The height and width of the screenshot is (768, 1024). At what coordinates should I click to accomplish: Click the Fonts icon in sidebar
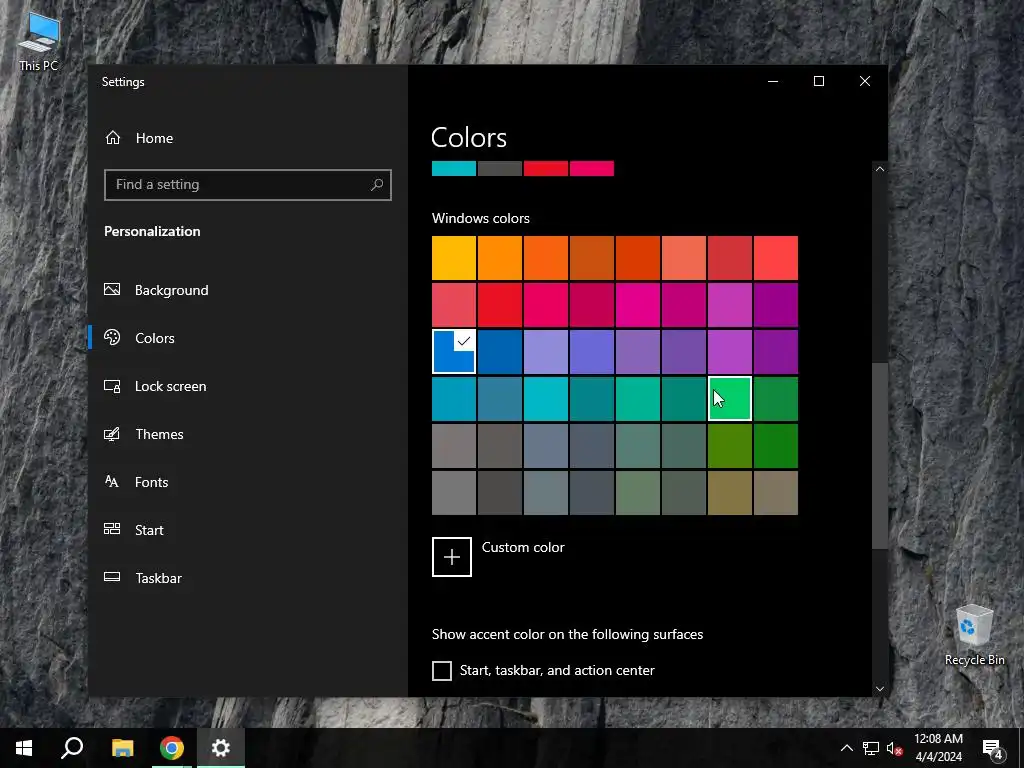click(112, 481)
